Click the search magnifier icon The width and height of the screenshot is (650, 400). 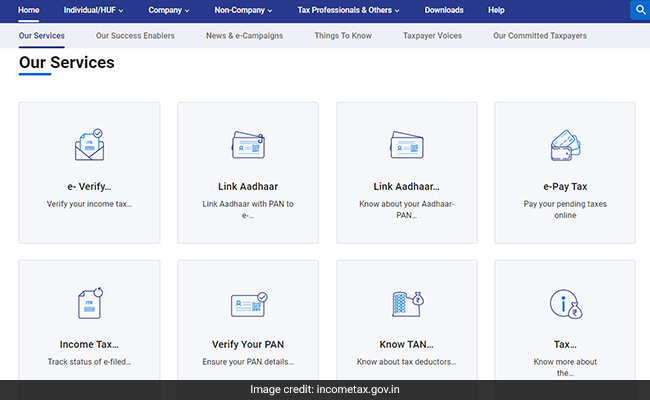click(639, 10)
